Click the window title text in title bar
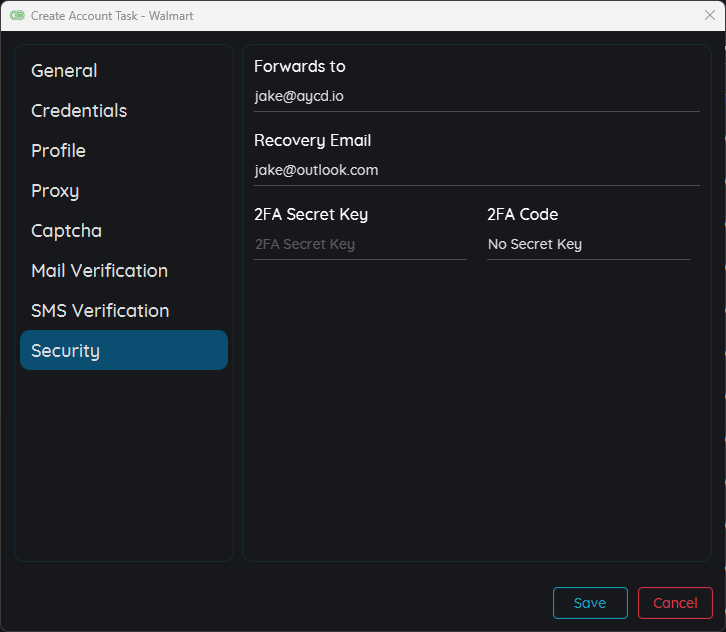 [112, 16]
